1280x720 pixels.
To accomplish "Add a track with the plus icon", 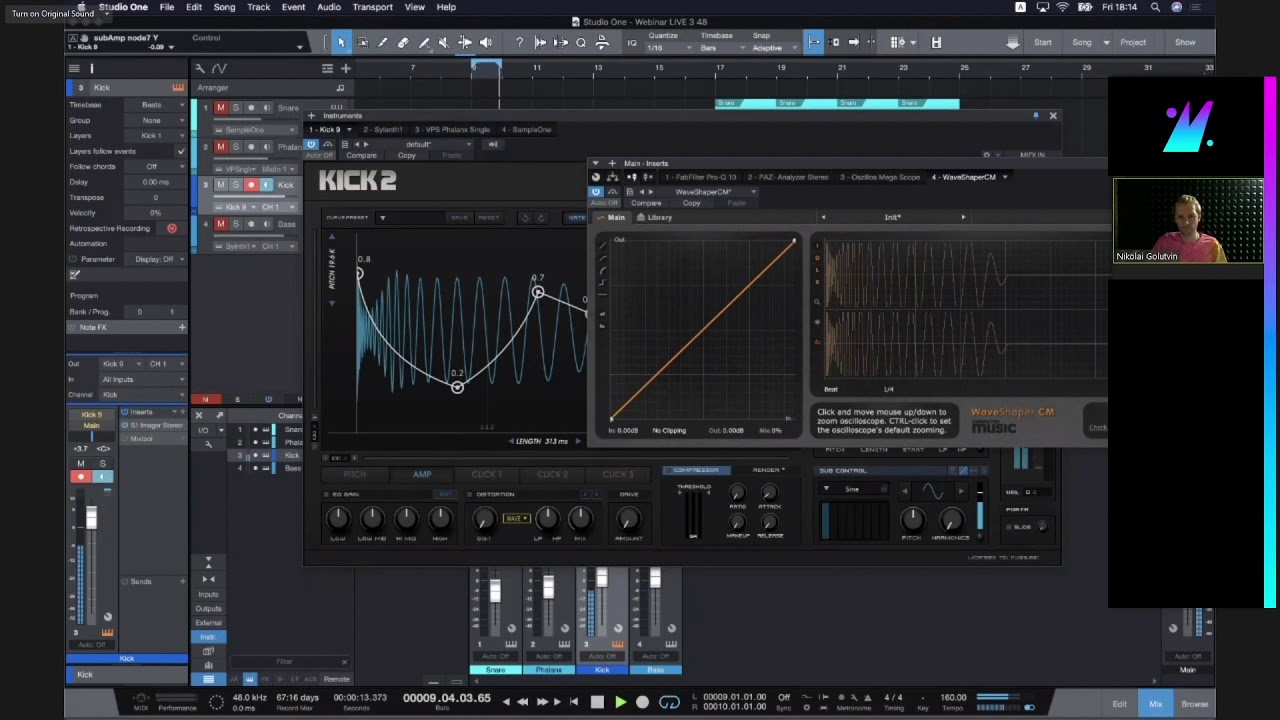I will click(x=346, y=68).
